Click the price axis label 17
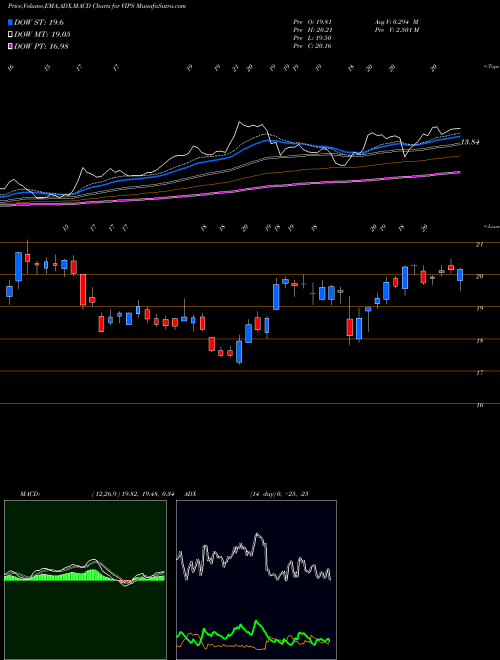Screen dimensions: 500x660 pos(479,373)
